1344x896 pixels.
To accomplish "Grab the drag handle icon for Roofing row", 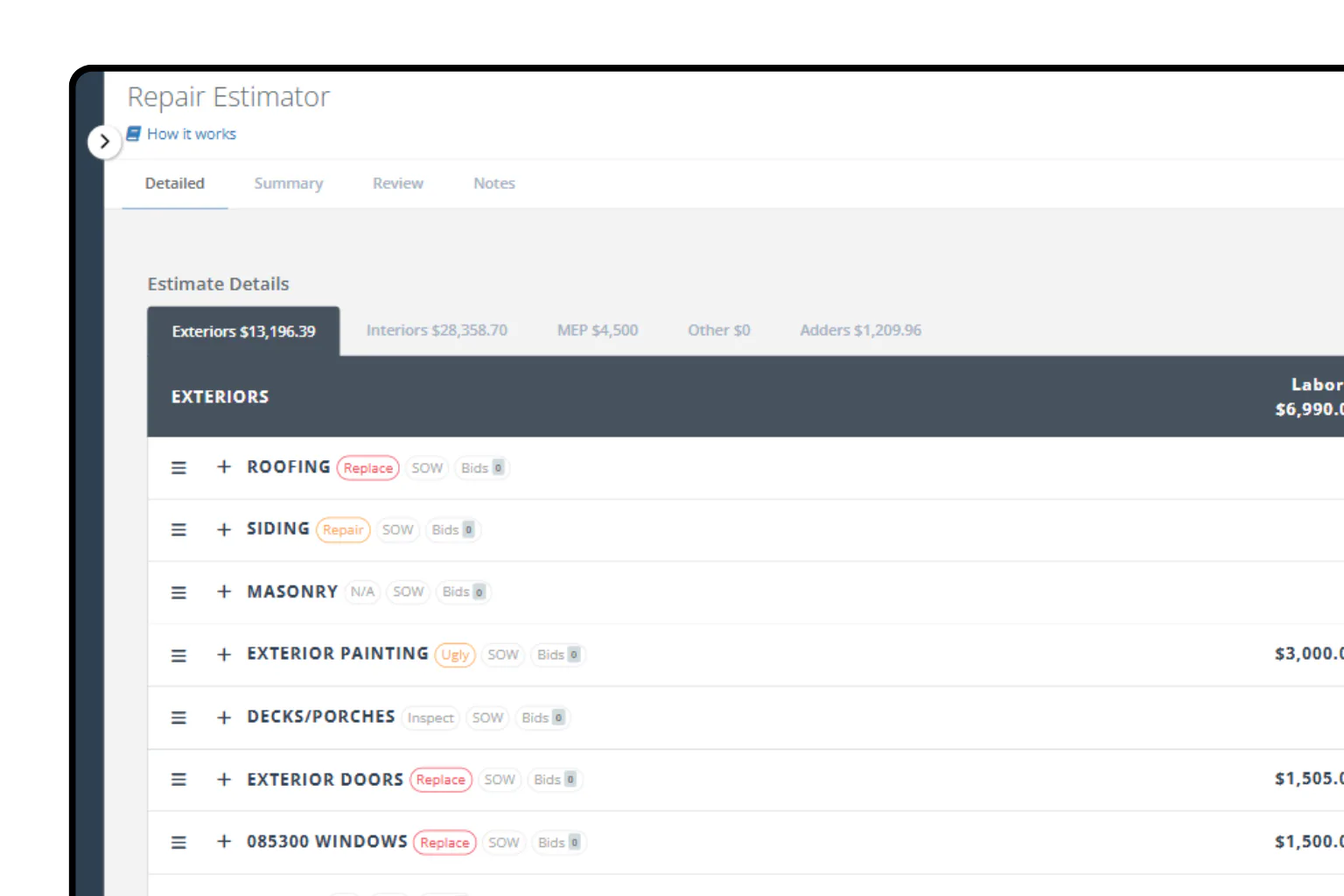I will click(x=178, y=468).
